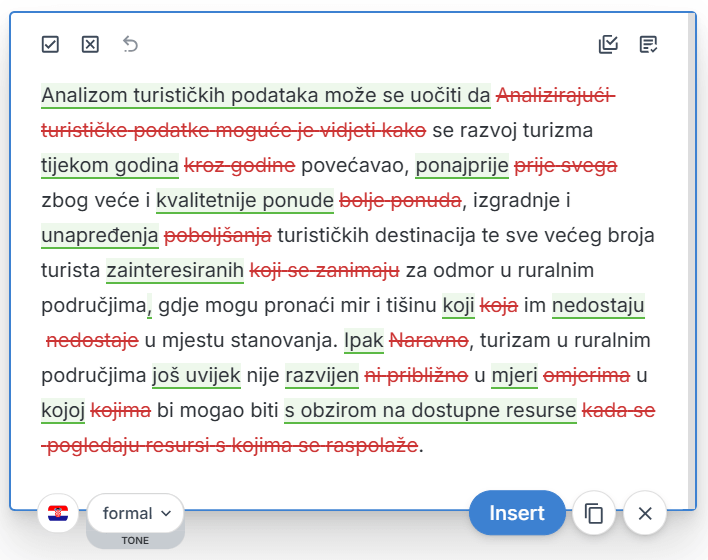Viewport: 708px width, 560px height.
Task: Click the suggested phrase 'još uvijek'
Action: click(x=196, y=375)
